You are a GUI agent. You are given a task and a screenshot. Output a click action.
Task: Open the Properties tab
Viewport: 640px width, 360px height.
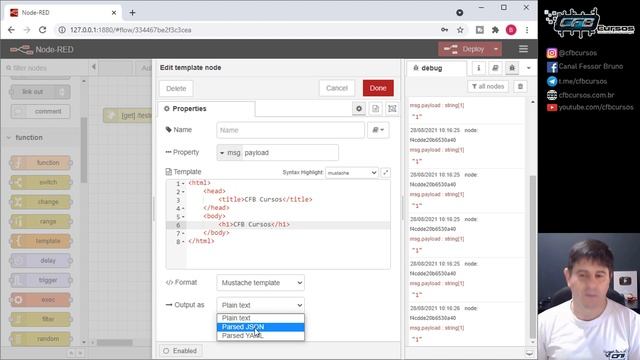(207, 109)
